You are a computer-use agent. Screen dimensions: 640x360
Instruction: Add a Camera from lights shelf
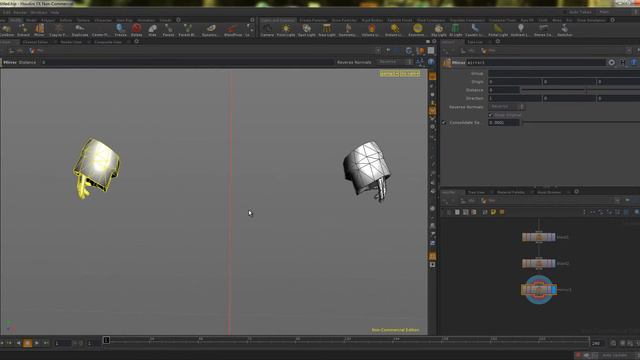267,30
